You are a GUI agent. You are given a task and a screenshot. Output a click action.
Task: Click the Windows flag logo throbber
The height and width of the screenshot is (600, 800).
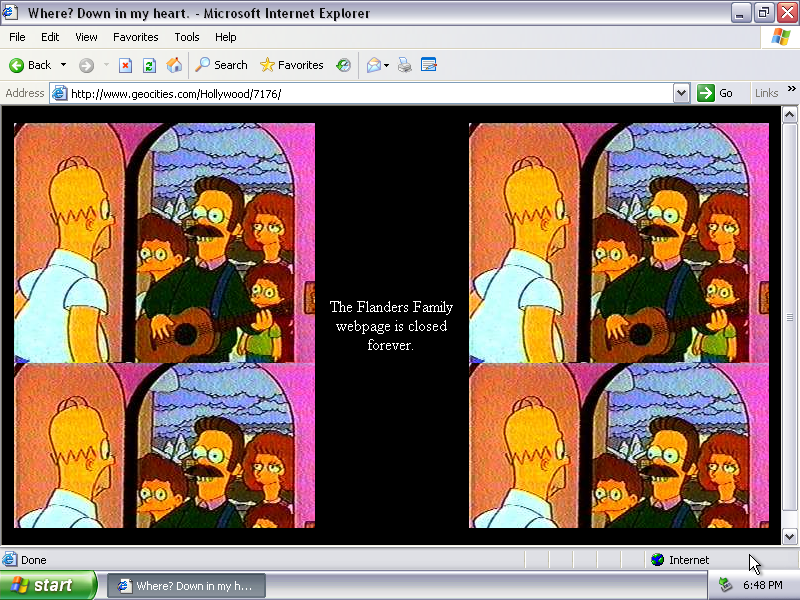point(780,37)
